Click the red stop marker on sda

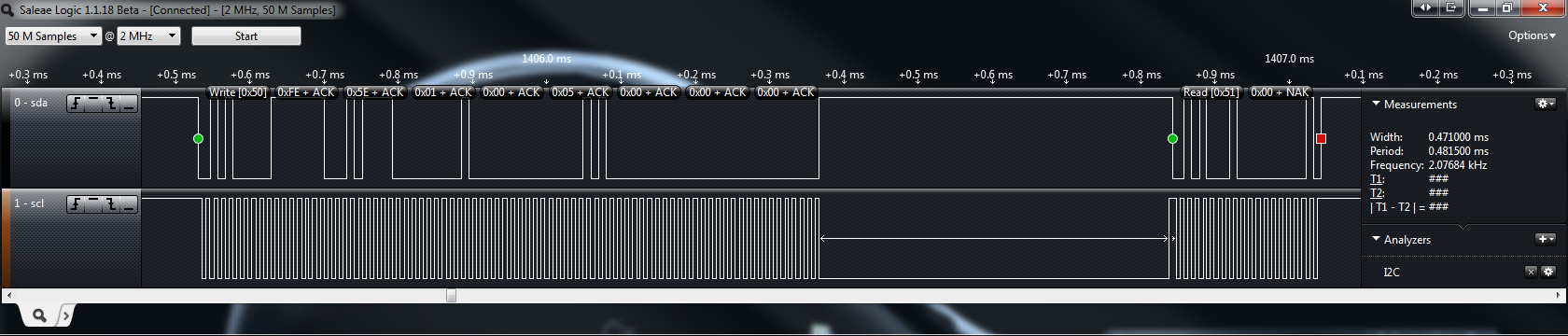(x=1321, y=138)
